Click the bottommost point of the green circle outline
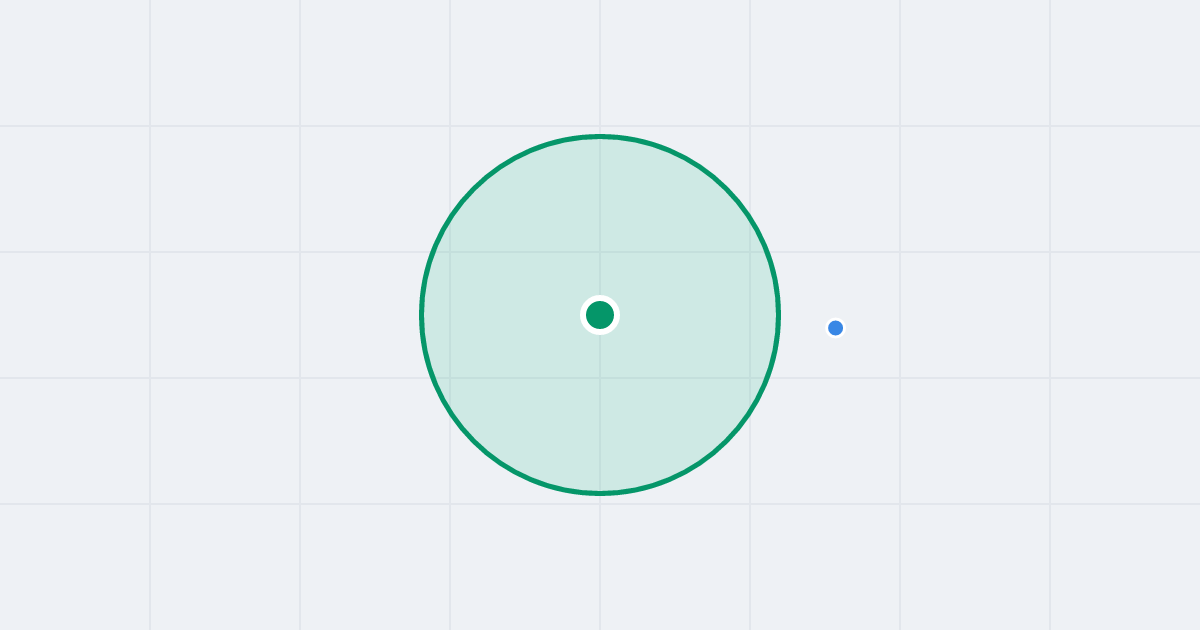This screenshot has height=630, width=1200. 600,493
